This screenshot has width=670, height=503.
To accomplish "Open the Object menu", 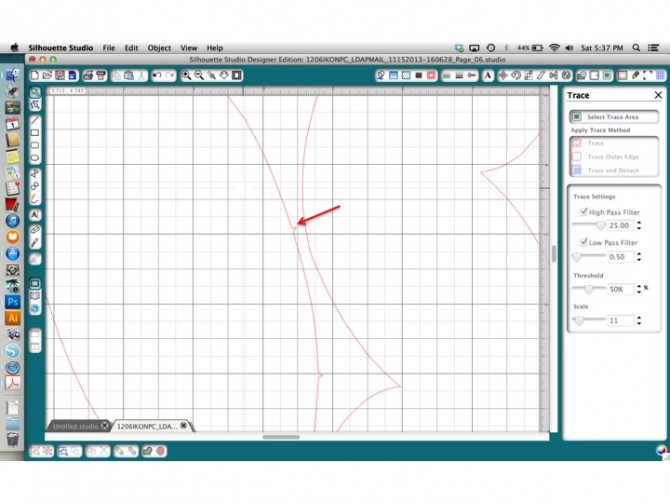I will coord(159,48).
